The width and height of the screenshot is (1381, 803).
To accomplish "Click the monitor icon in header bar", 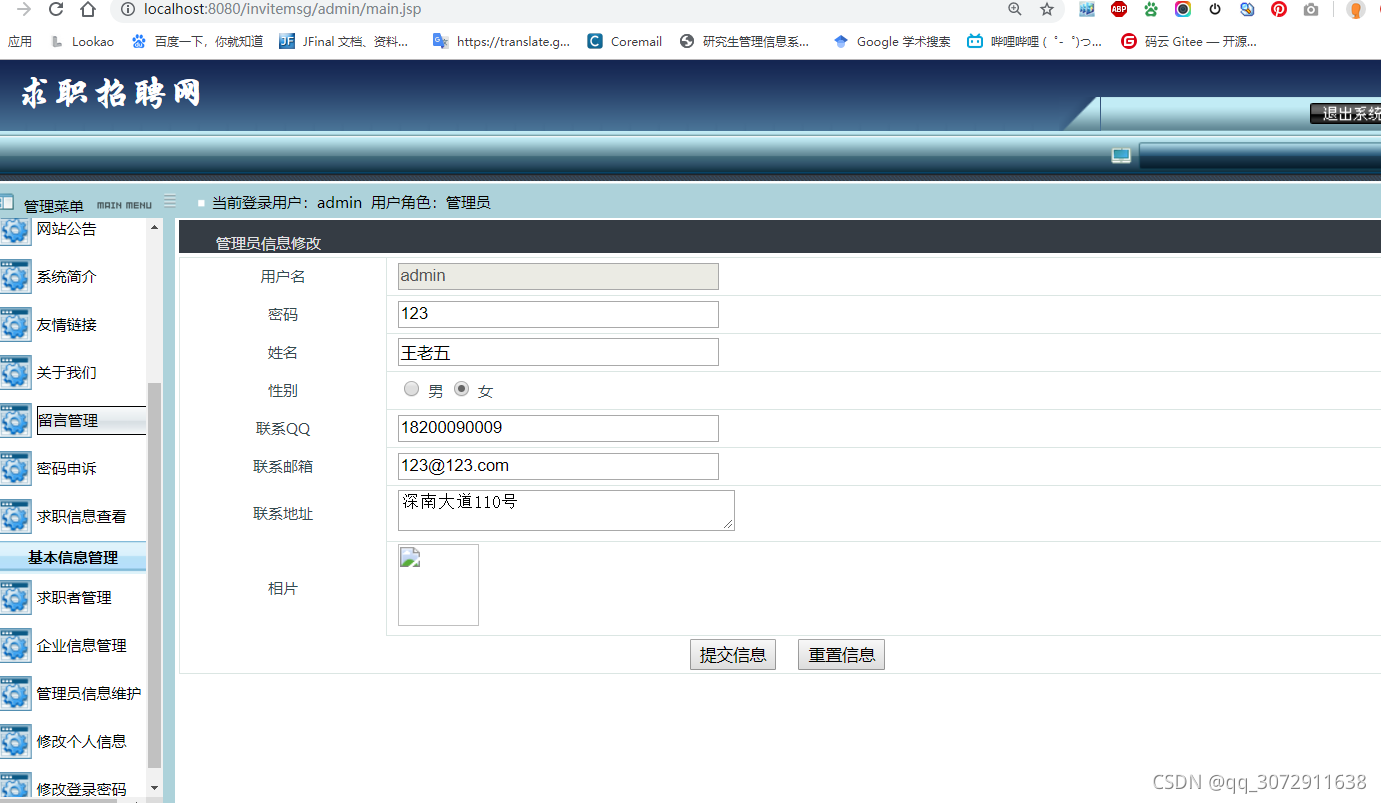I will pyautogui.click(x=1121, y=156).
